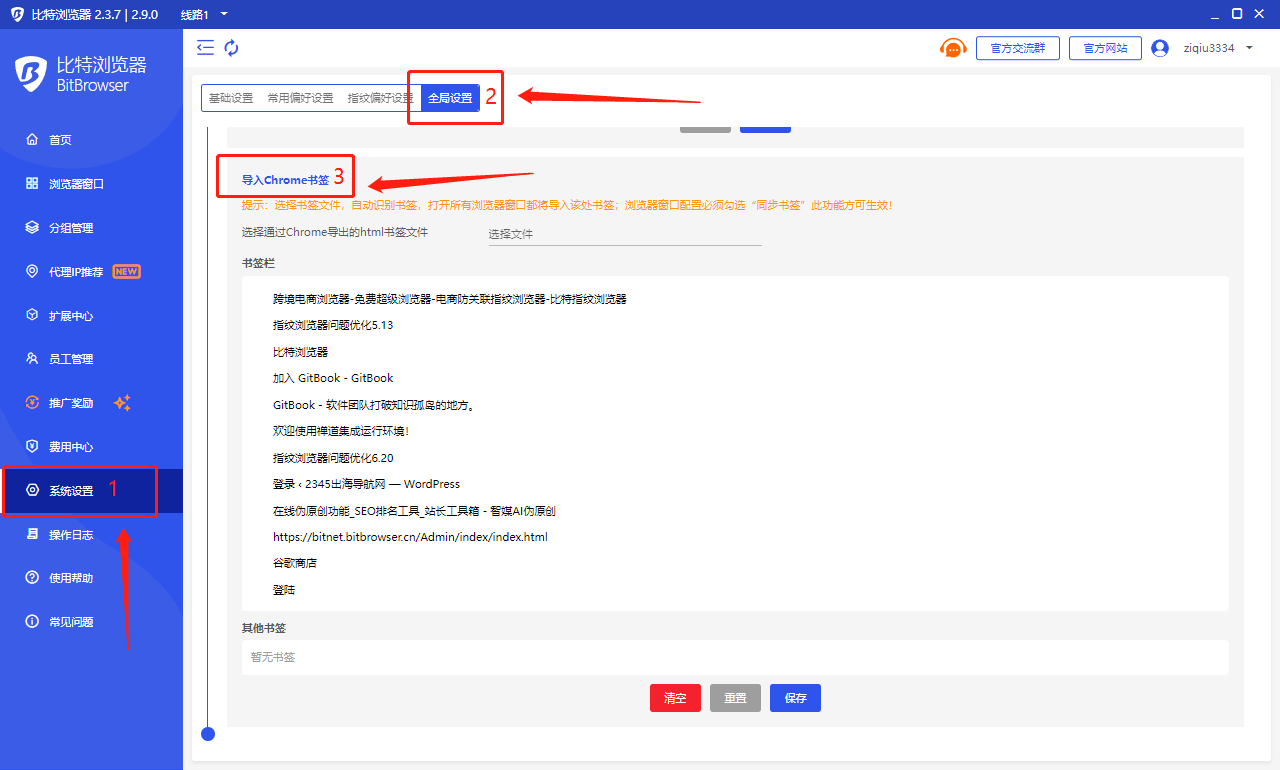This screenshot has height=770, width=1280.
Task: Switch to 基础设置 tab
Action: click(x=231, y=98)
